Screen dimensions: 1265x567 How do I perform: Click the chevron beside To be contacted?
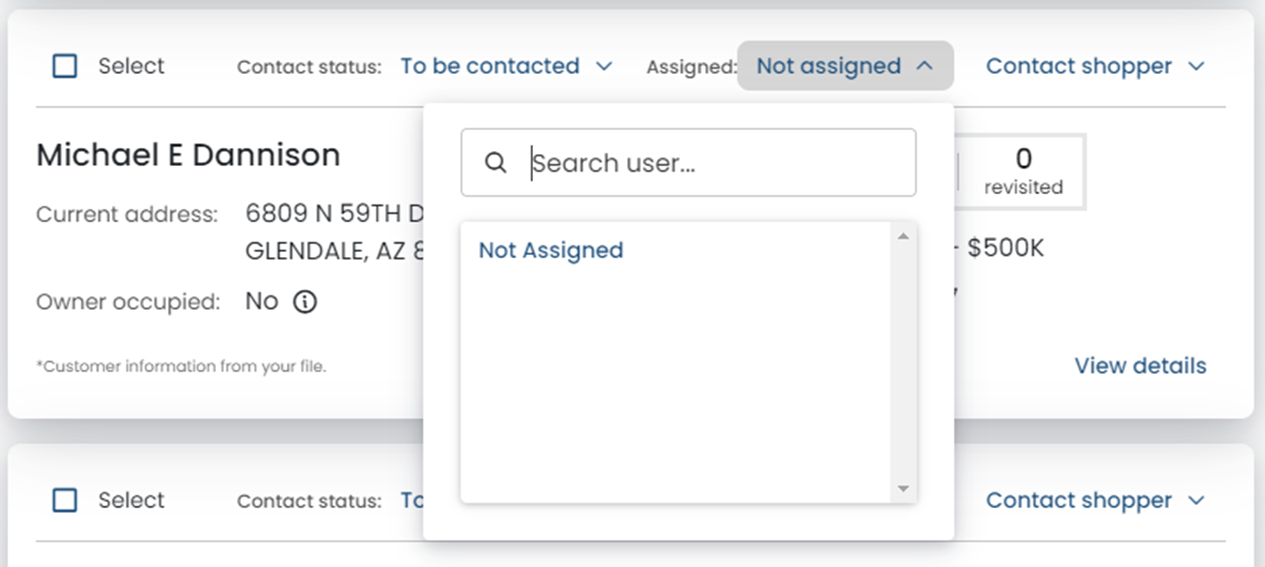click(x=603, y=66)
